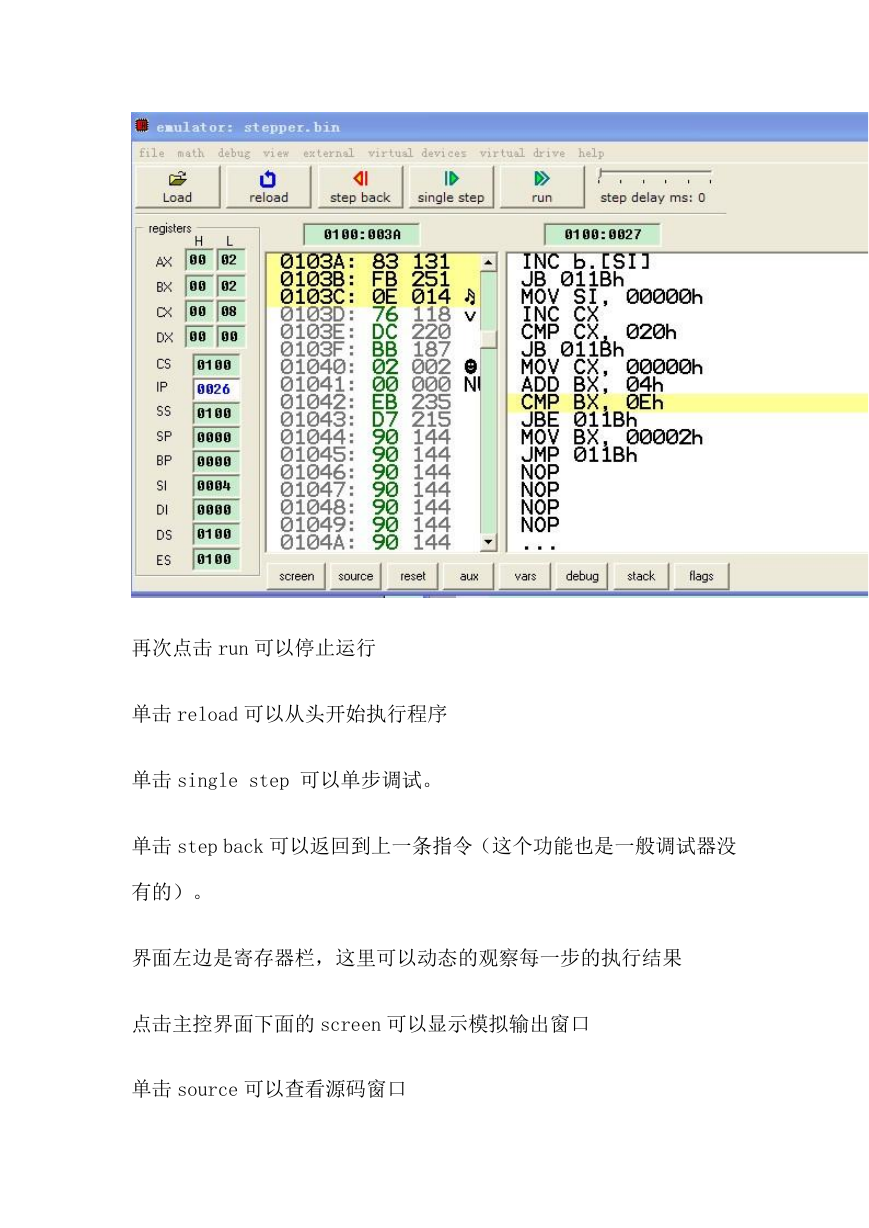869x1228 pixels.
Task: Click the memory list scroll down arrow
Action: pos(488,542)
